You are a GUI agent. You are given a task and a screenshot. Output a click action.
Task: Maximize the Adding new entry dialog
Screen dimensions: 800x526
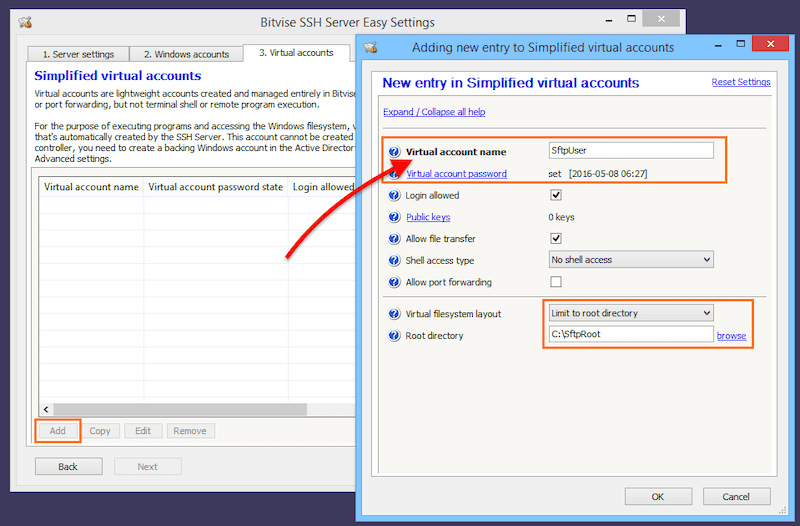point(741,44)
